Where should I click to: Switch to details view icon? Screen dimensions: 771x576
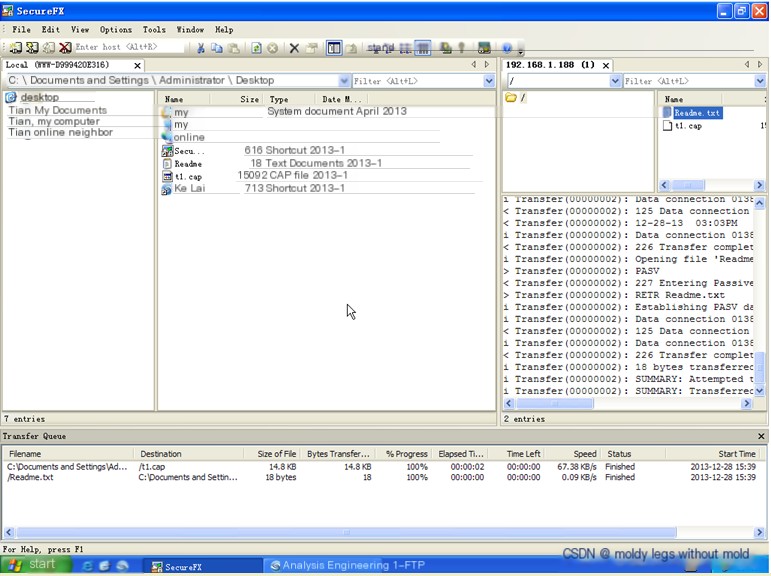point(422,48)
